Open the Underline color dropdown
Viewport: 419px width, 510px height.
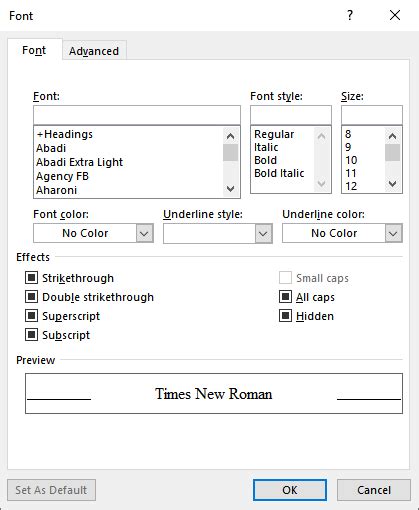393,233
